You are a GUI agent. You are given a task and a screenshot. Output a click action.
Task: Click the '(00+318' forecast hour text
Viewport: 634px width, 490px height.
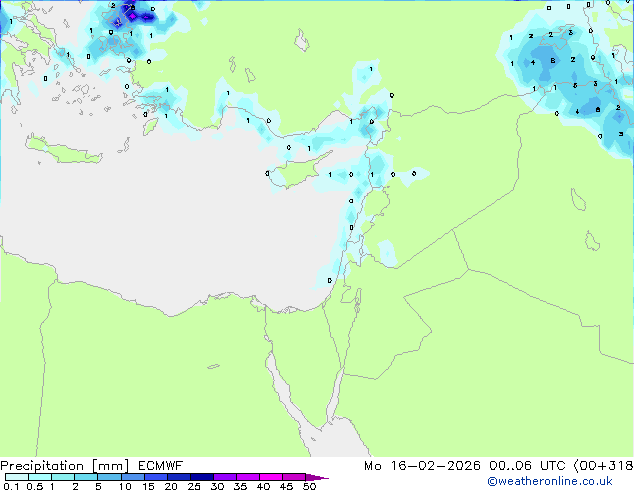point(604,466)
